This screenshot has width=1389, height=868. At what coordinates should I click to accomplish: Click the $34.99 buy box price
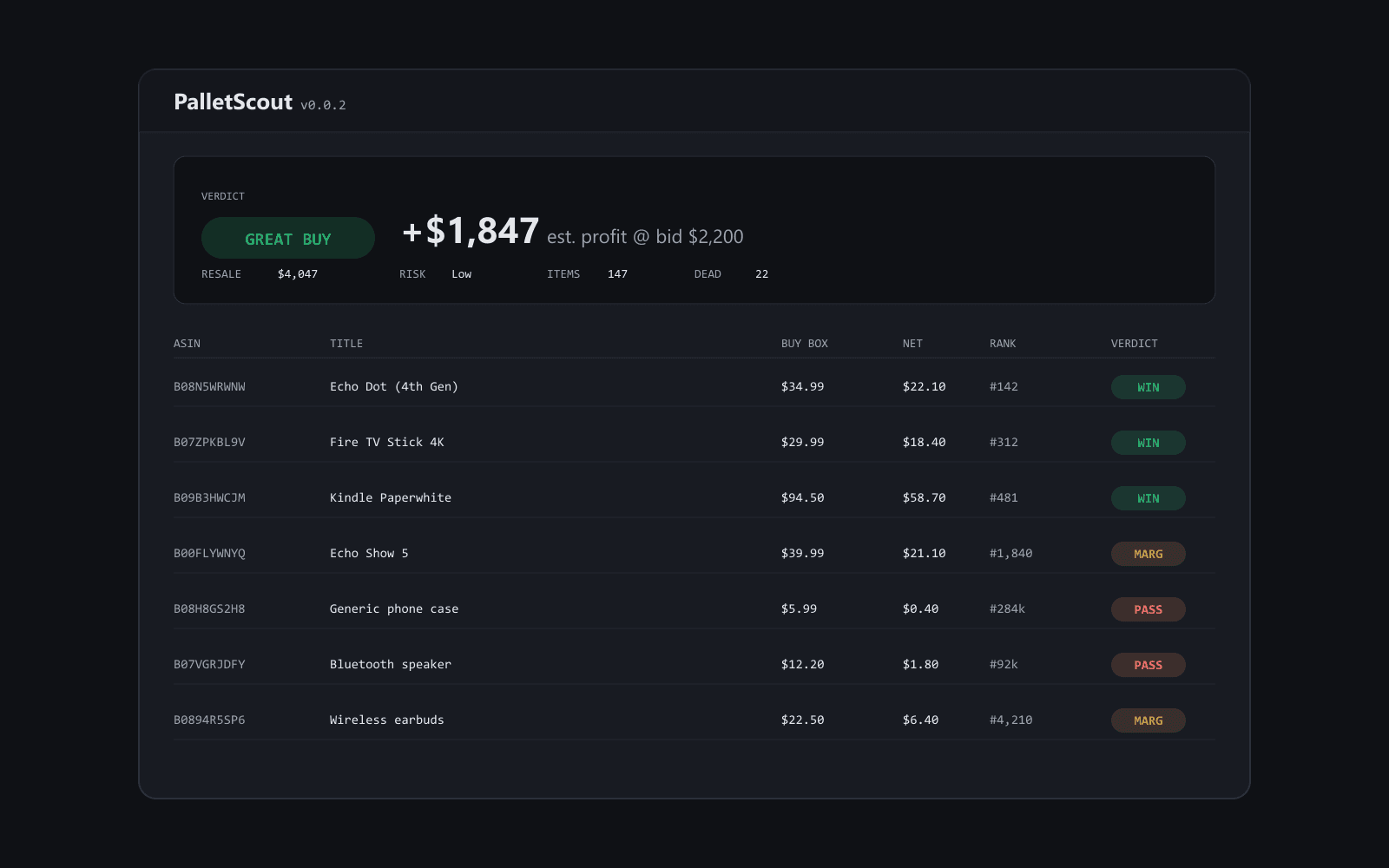tap(803, 387)
